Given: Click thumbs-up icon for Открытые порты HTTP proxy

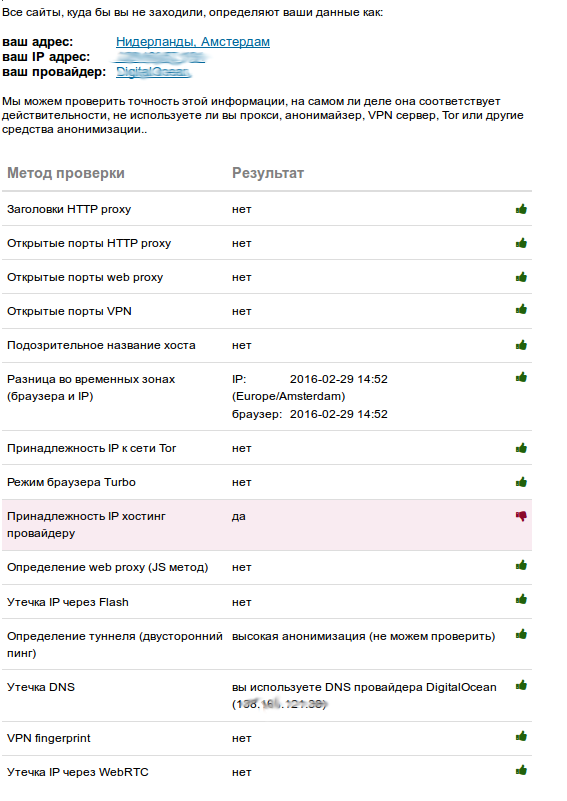Looking at the screenshot, I should 521,243.
